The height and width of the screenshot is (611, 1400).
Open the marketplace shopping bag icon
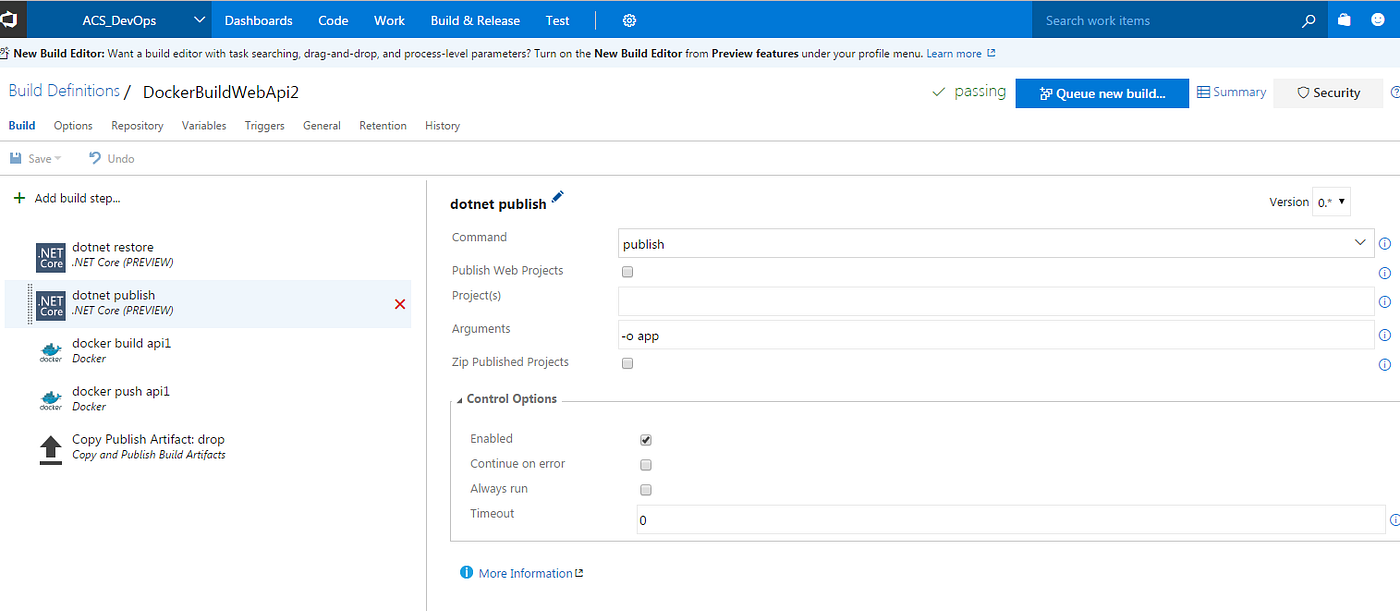point(1344,20)
